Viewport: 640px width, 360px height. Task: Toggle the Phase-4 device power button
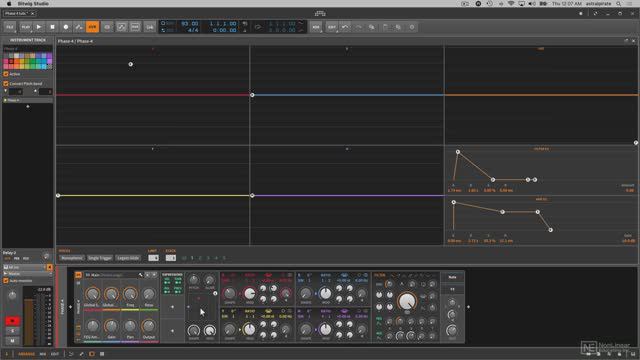(x=78, y=275)
